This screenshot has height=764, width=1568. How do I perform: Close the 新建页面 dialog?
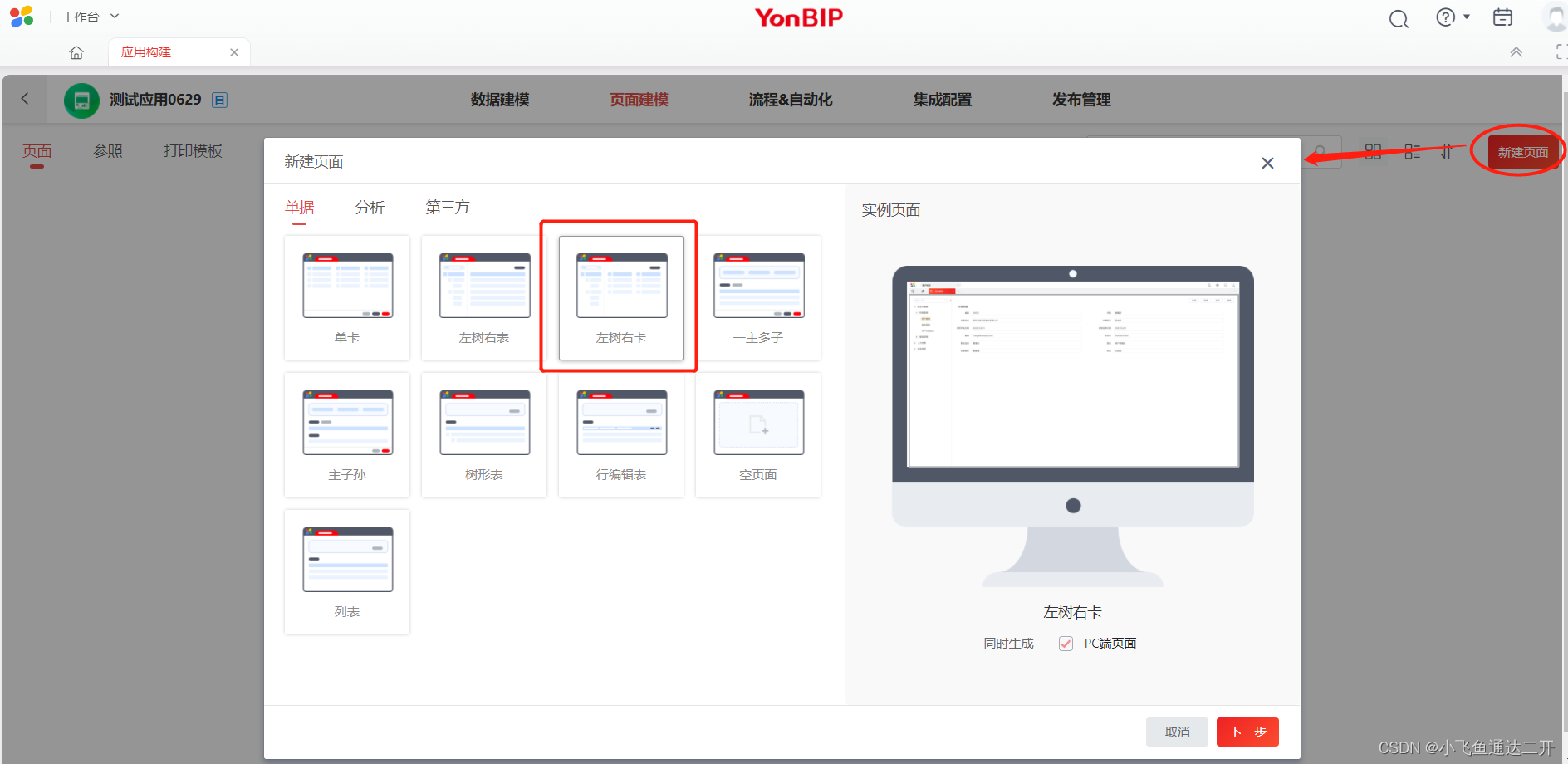[1267, 163]
